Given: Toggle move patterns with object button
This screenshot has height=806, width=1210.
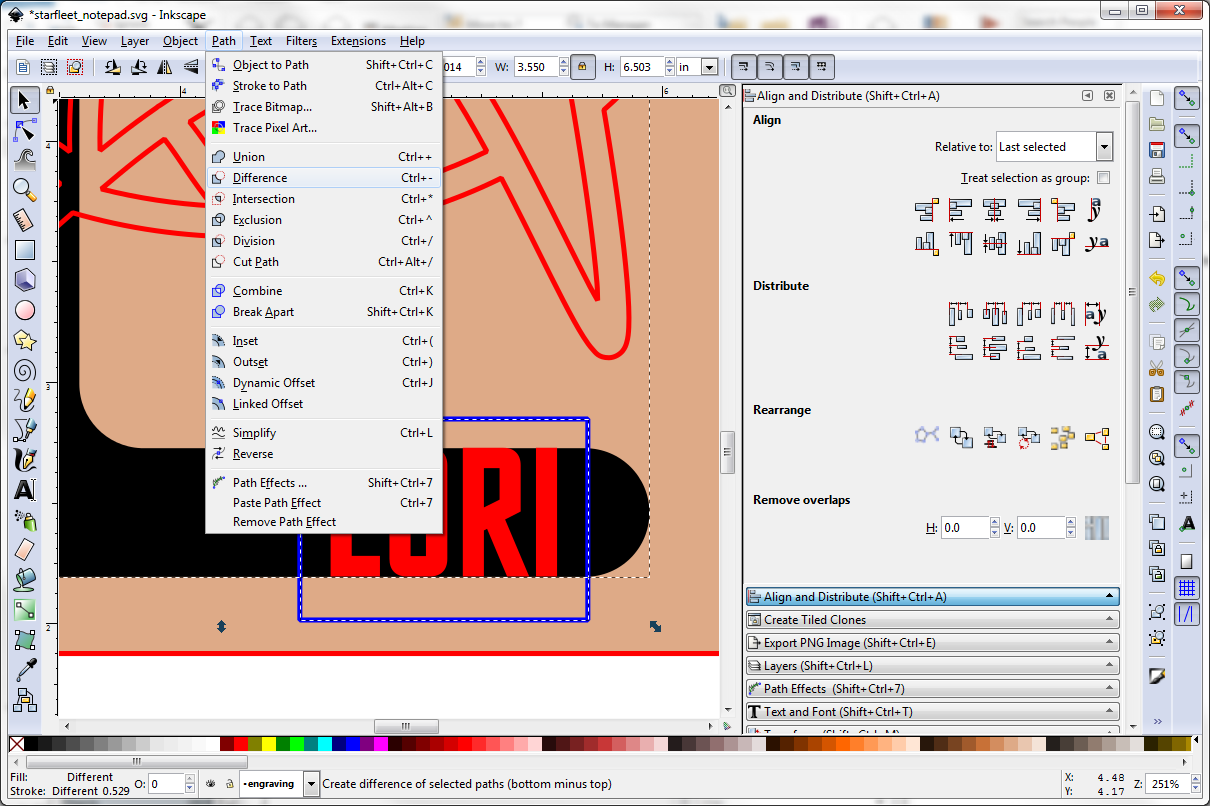Looking at the screenshot, I should (x=821, y=67).
